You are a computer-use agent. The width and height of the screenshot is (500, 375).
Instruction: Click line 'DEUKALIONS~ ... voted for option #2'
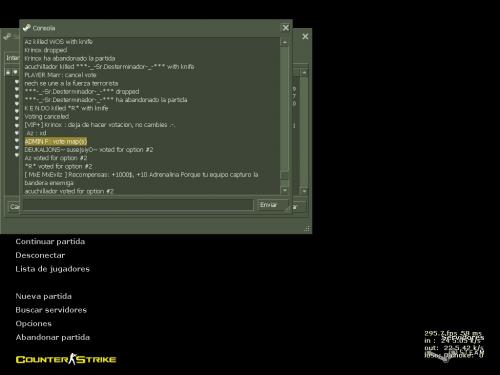pos(89,150)
